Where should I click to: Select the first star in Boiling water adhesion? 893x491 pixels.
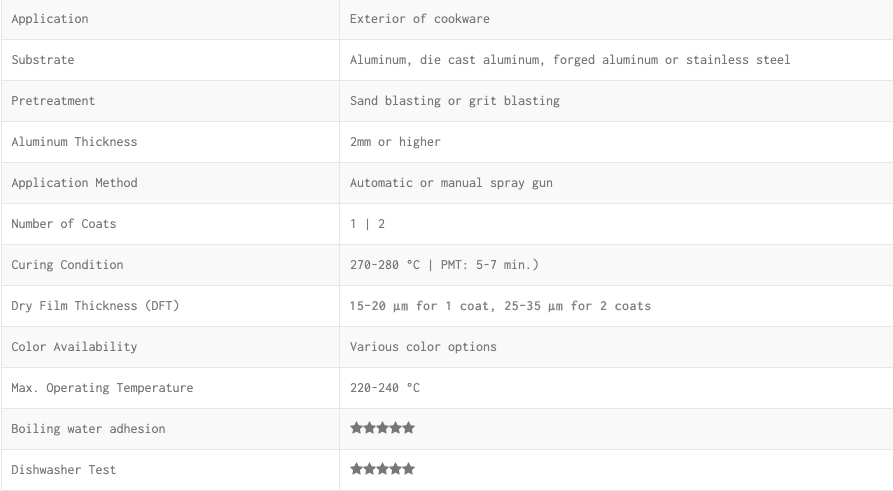[357, 428]
